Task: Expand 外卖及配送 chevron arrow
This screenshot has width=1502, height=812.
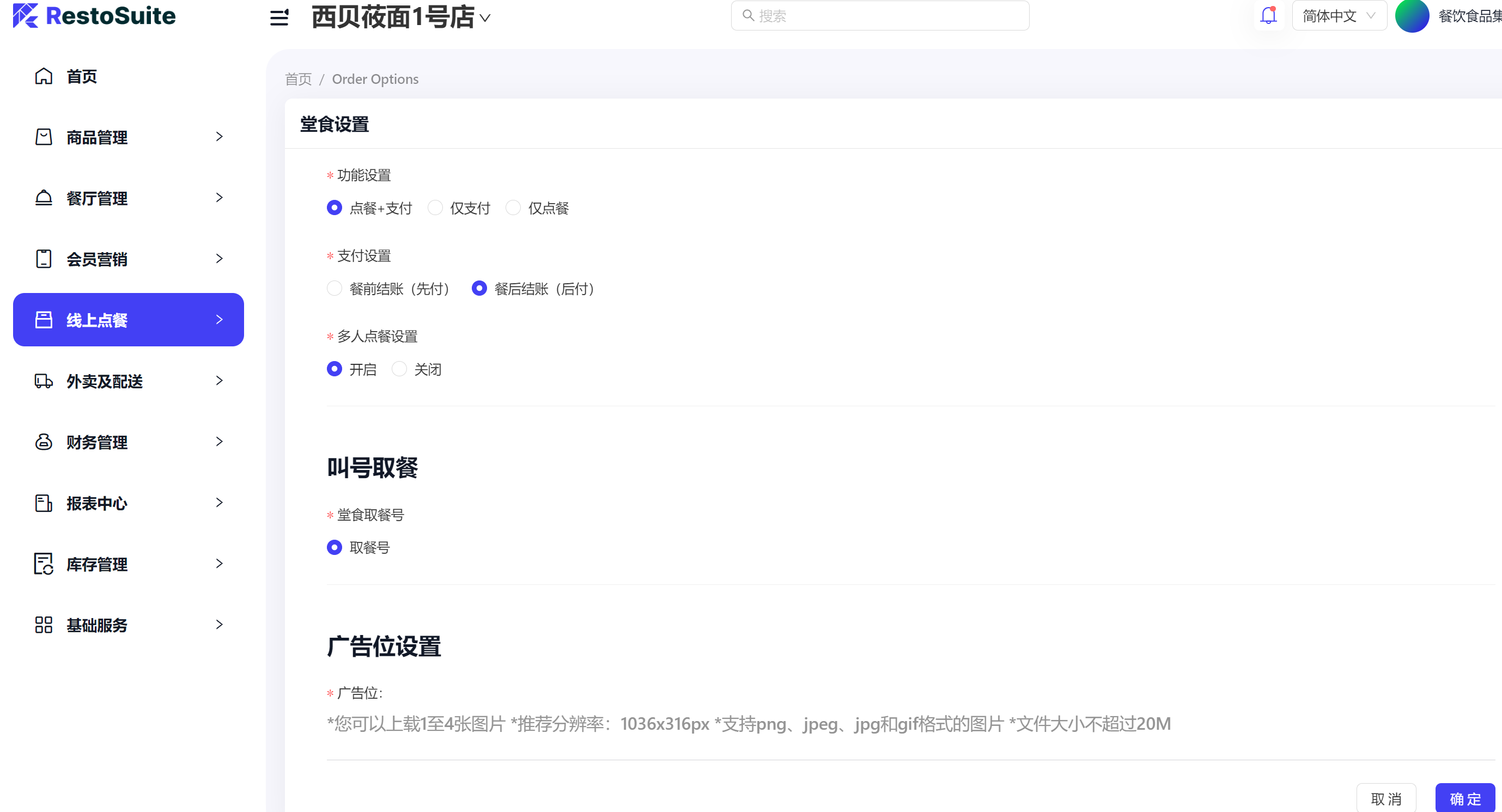Action: click(x=219, y=381)
